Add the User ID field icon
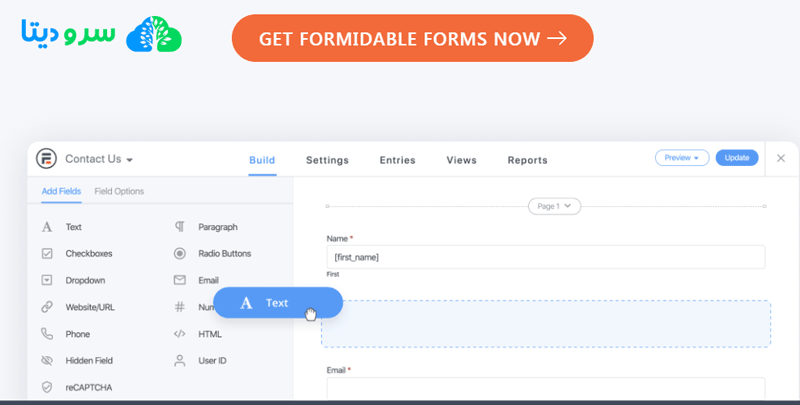This screenshot has height=405, width=800. point(180,360)
